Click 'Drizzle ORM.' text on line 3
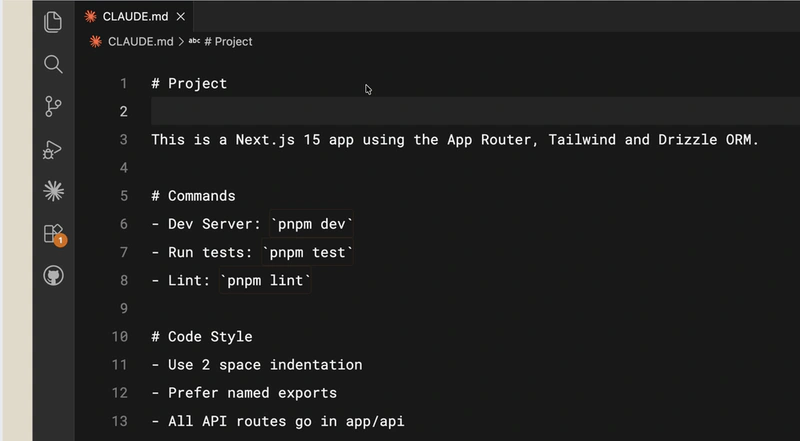This screenshot has width=800, height=441. [708, 139]
